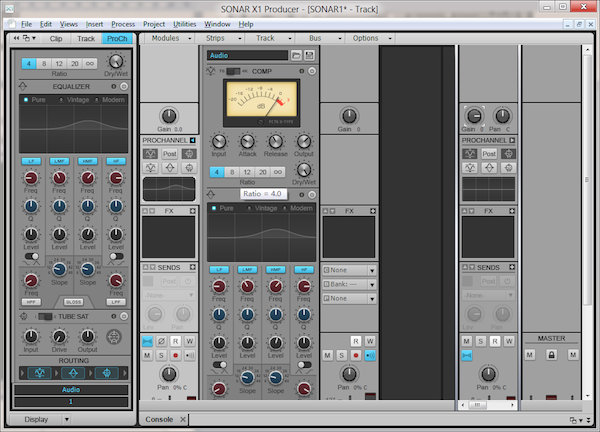
Task: Switch to the Clip inspector tab
Action: click(56, 39)
